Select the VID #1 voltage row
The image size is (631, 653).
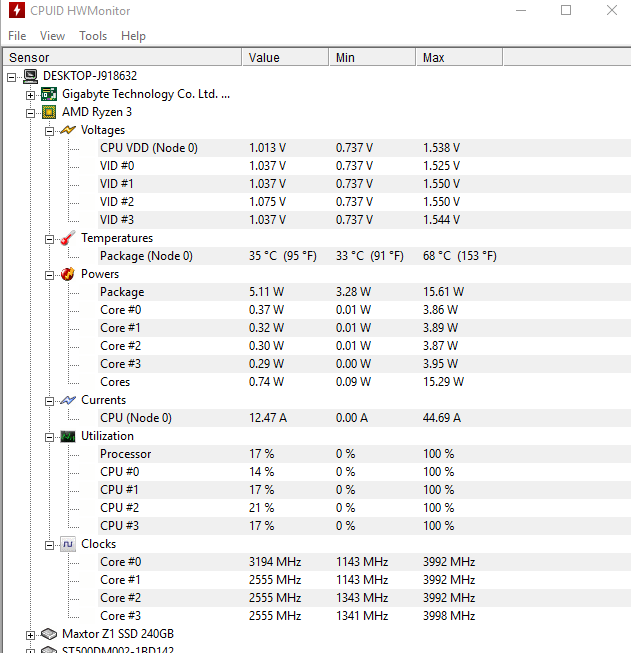[364, 184]
